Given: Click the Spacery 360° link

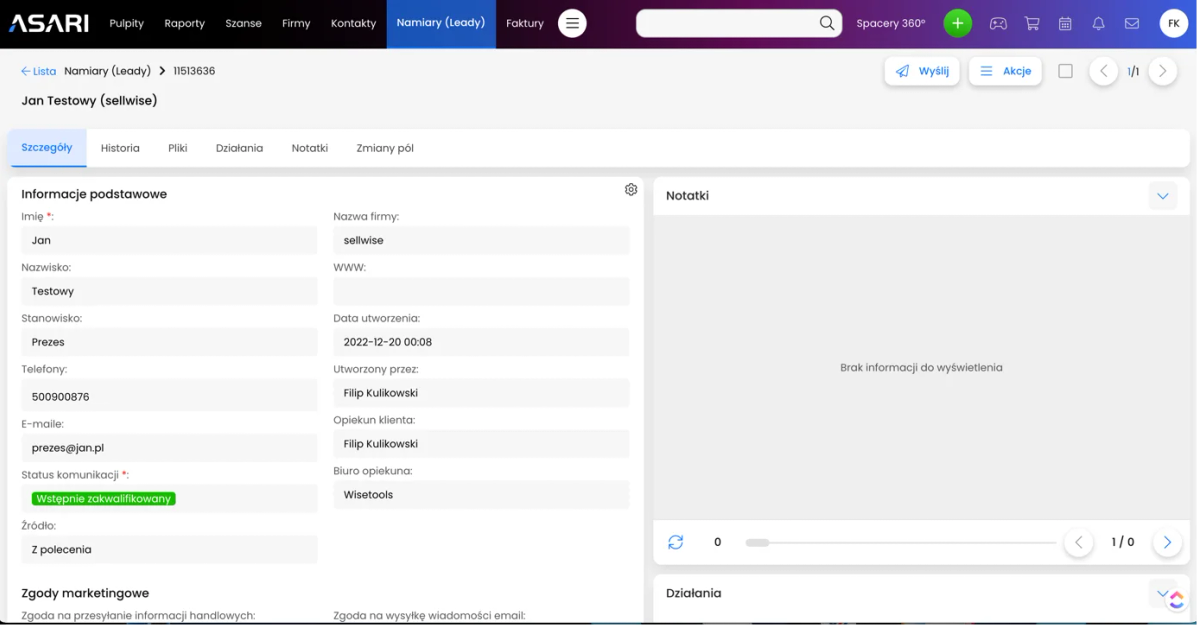Looking at the screenshot, I should (x=891, y=23).
